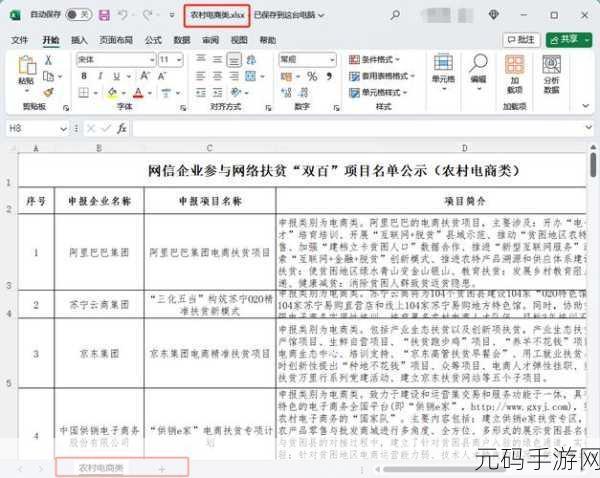Image resolution: width=600 pixels, height=478 pixels.
Task: Toggle Bold formatting
Action: [84, 76]
